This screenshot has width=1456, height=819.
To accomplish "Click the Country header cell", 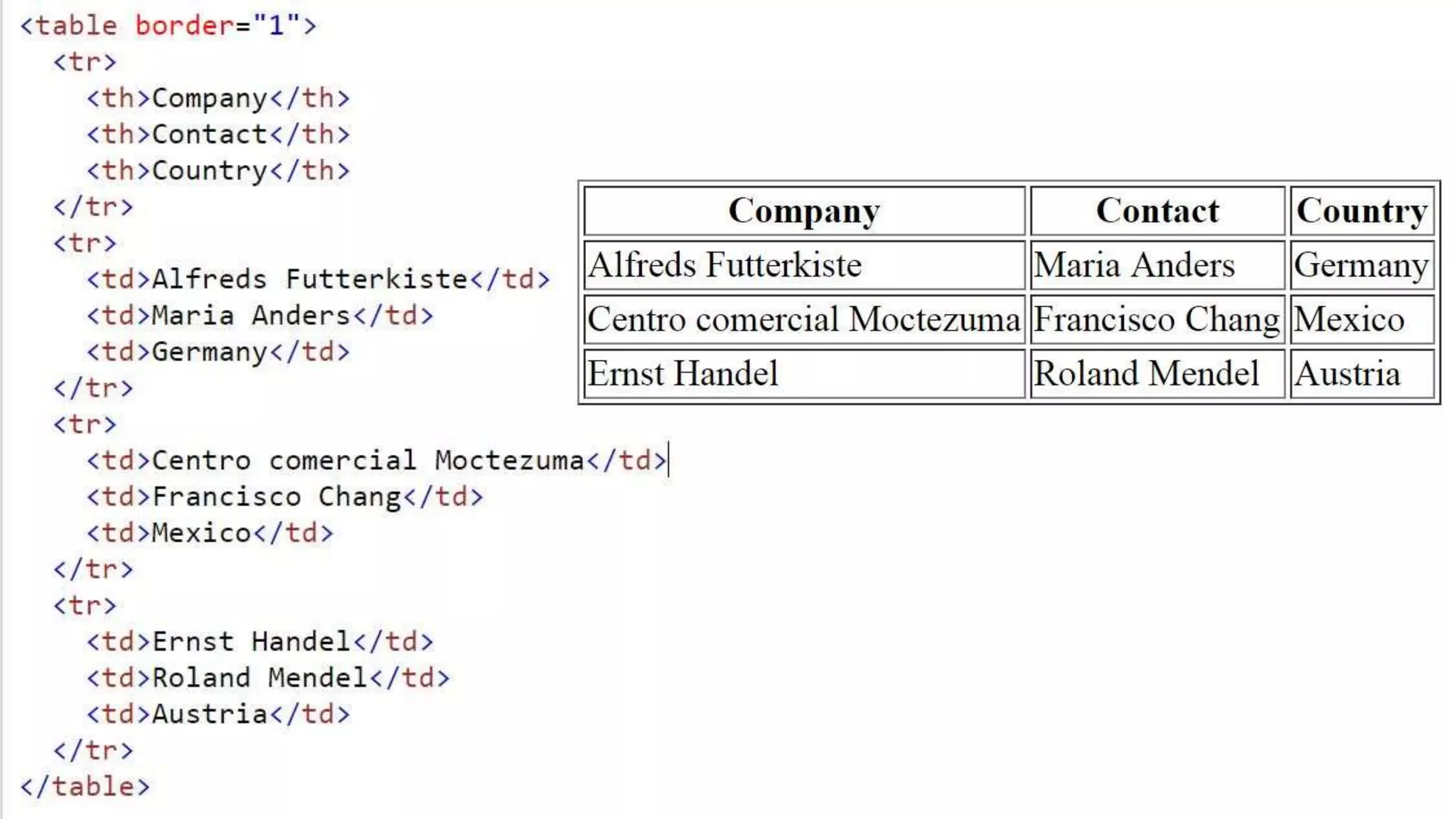I will point(1361,211).
